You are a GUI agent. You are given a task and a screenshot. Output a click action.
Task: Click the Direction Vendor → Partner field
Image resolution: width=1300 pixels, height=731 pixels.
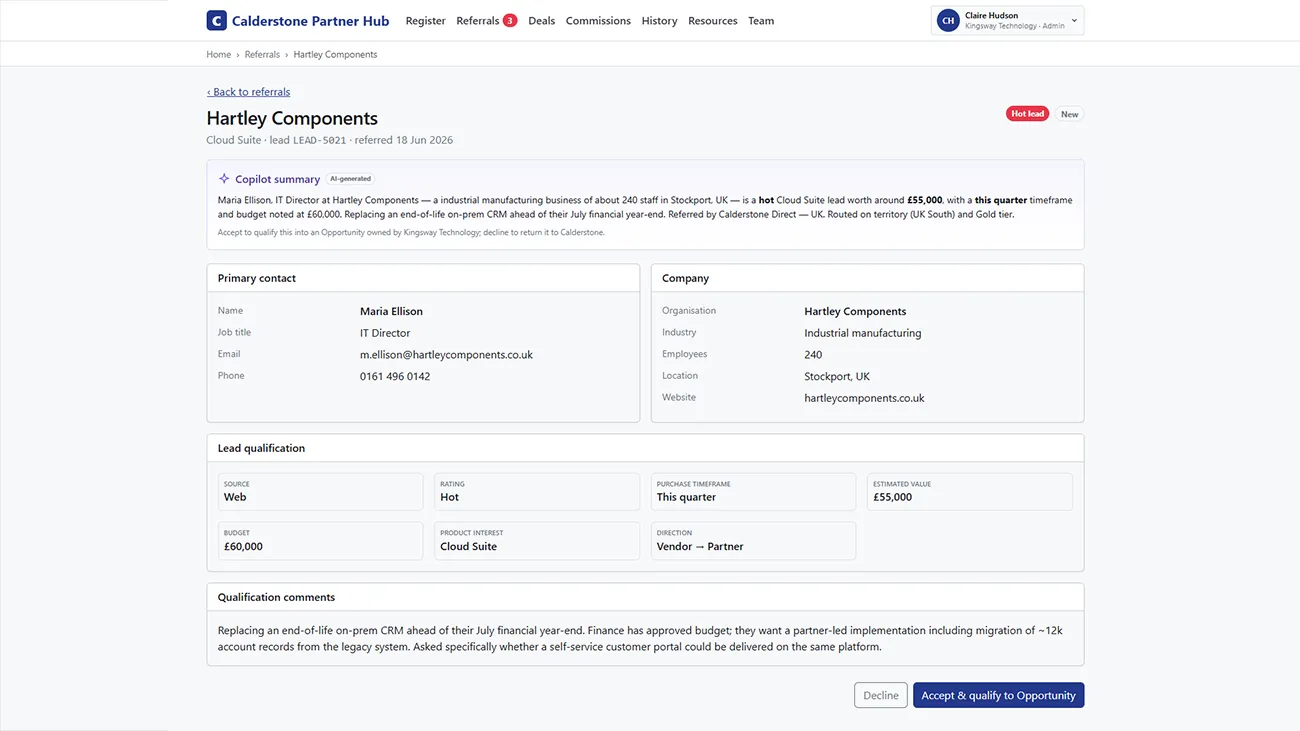click(753, 541)
